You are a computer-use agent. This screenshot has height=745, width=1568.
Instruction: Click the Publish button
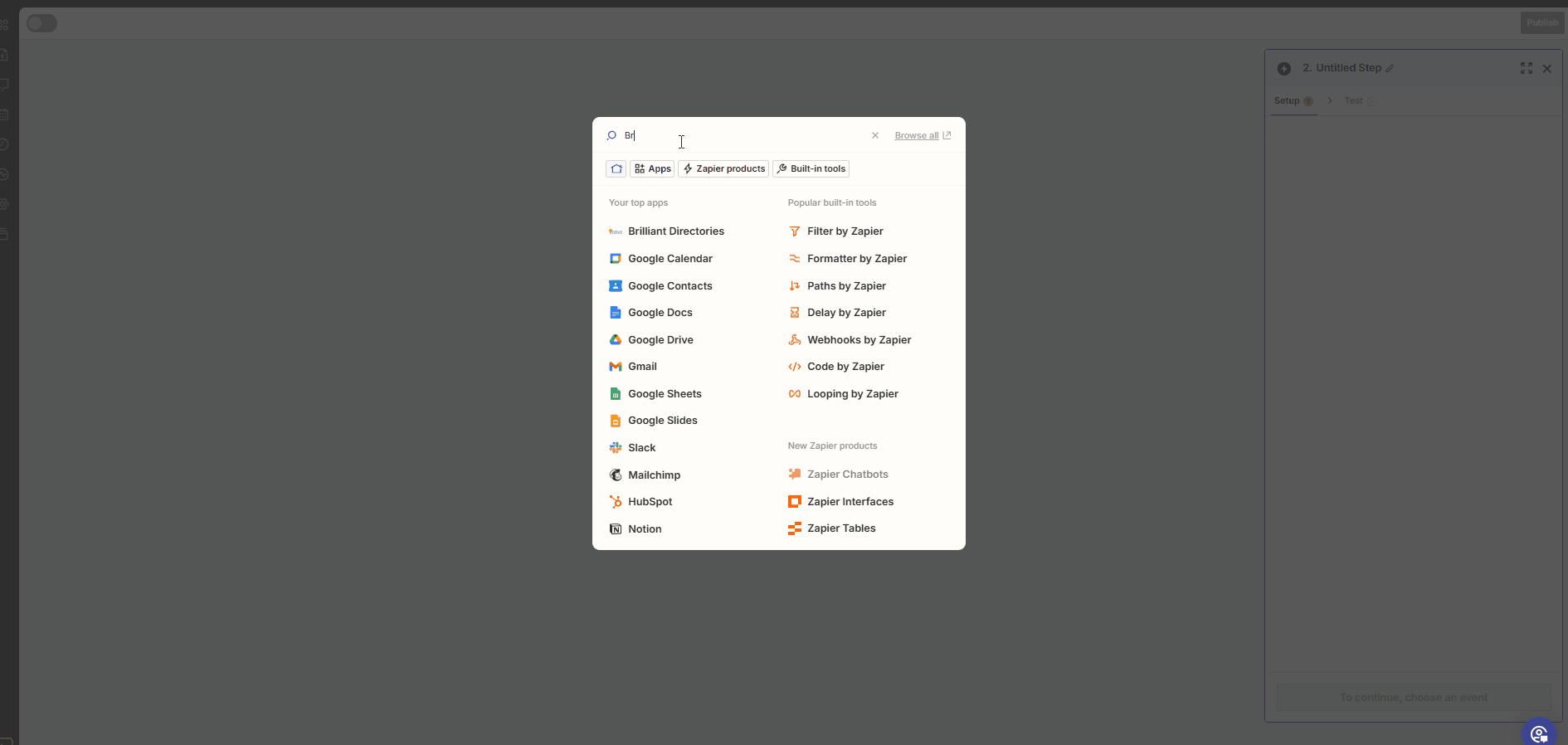[1542, 23]
